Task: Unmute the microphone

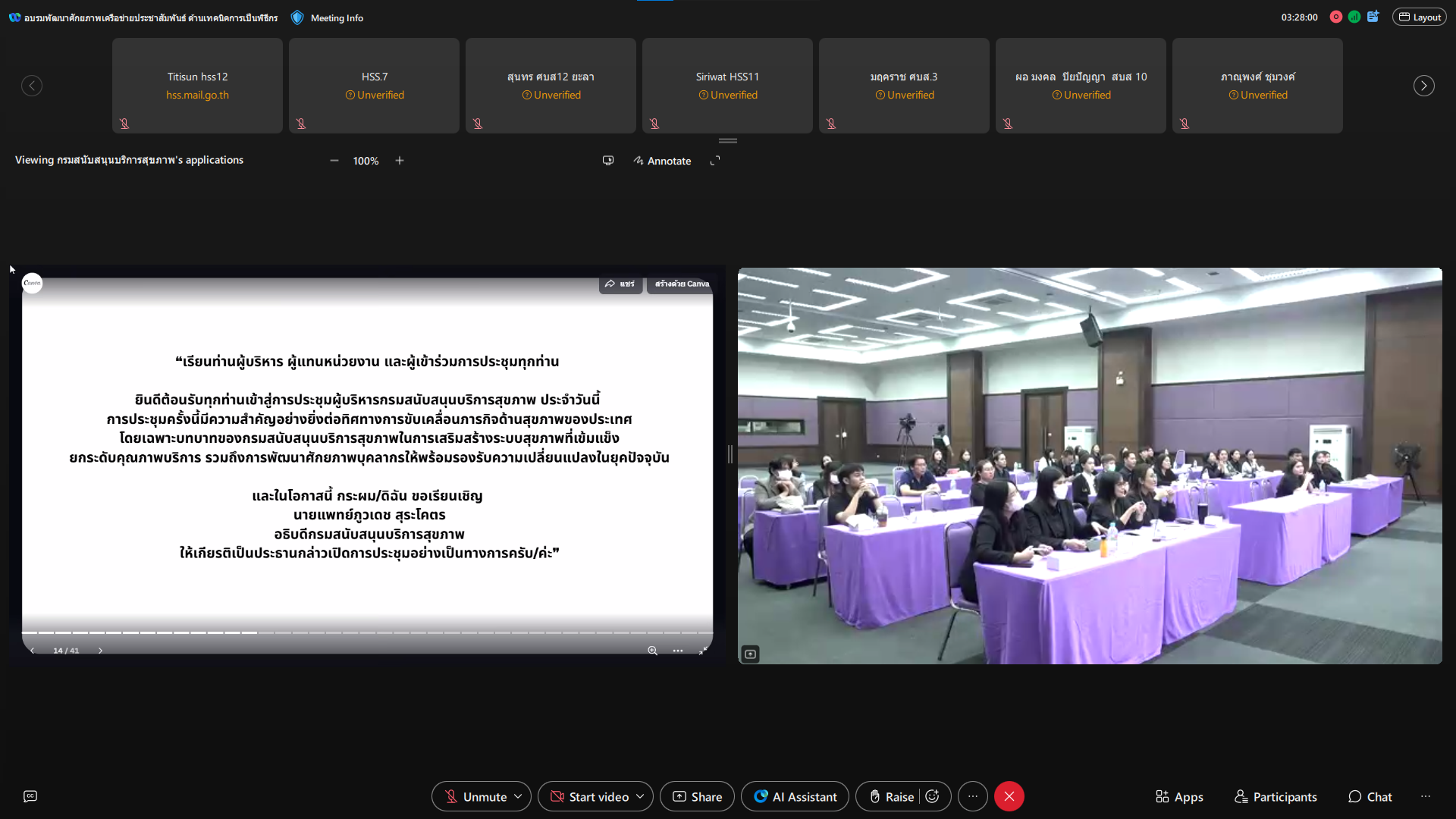Action: [475, 796]
